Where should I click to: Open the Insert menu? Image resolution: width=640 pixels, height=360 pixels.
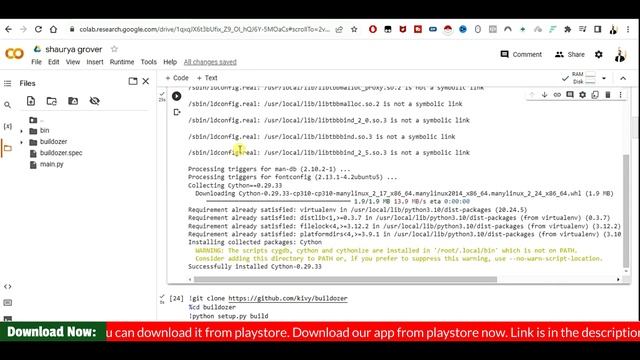(x=95, y=62)
